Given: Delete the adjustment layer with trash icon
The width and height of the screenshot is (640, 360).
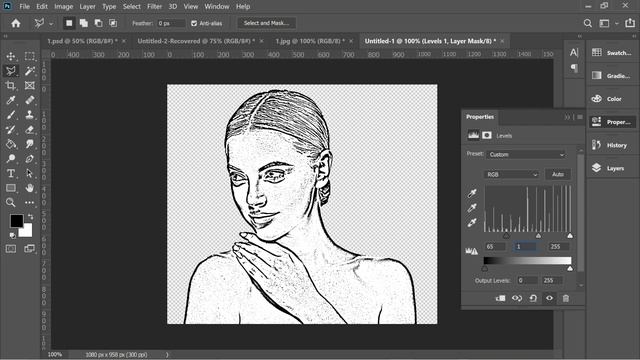Looking at the screenshot, I should [x=566, y=298].
